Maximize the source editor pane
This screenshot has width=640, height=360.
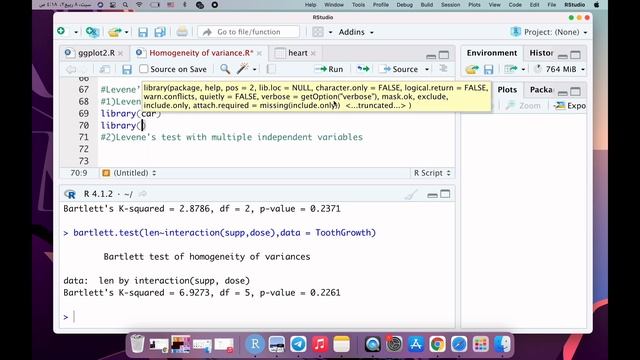click(x=444, y=55)
